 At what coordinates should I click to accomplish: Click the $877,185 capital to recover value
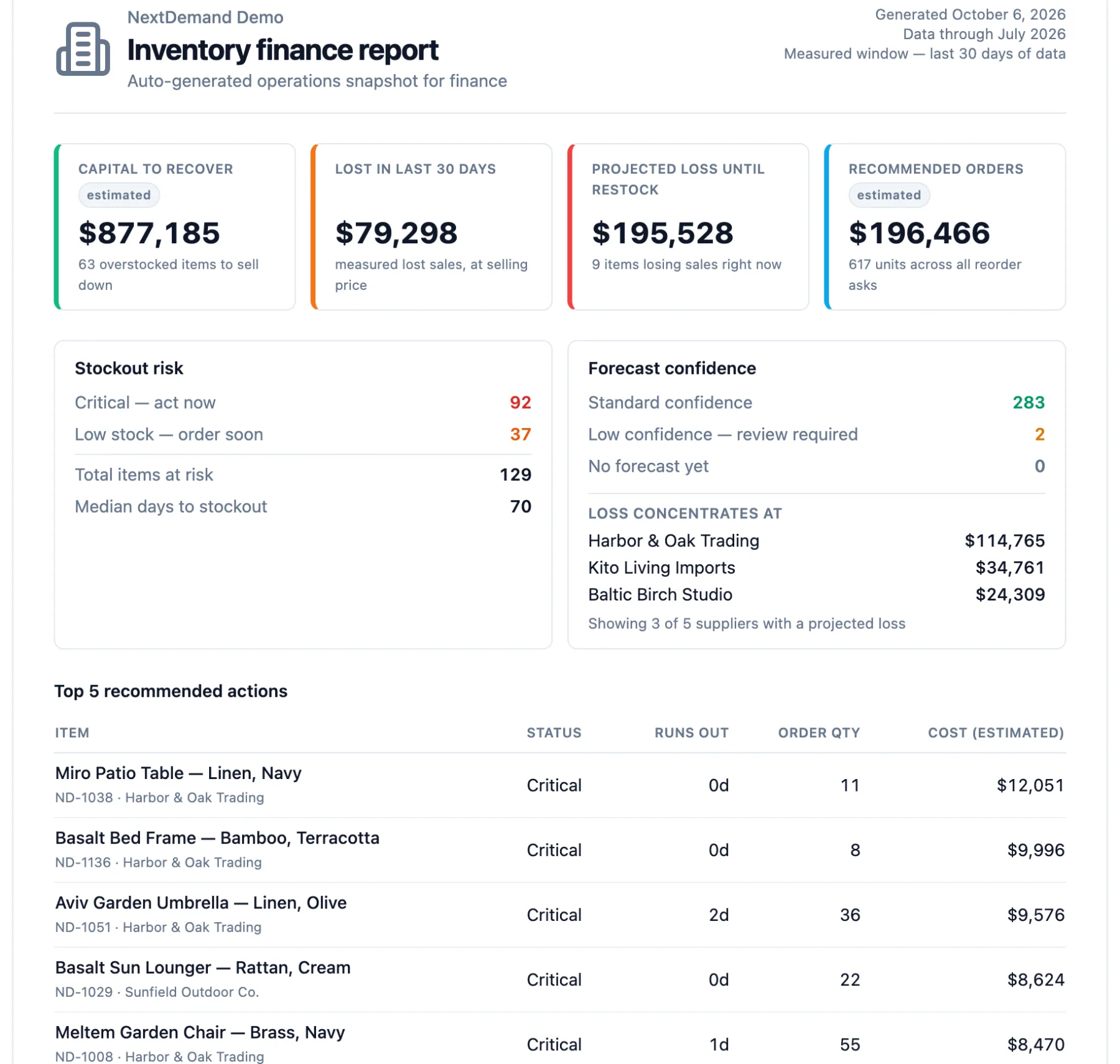click(x=149, y=233)
